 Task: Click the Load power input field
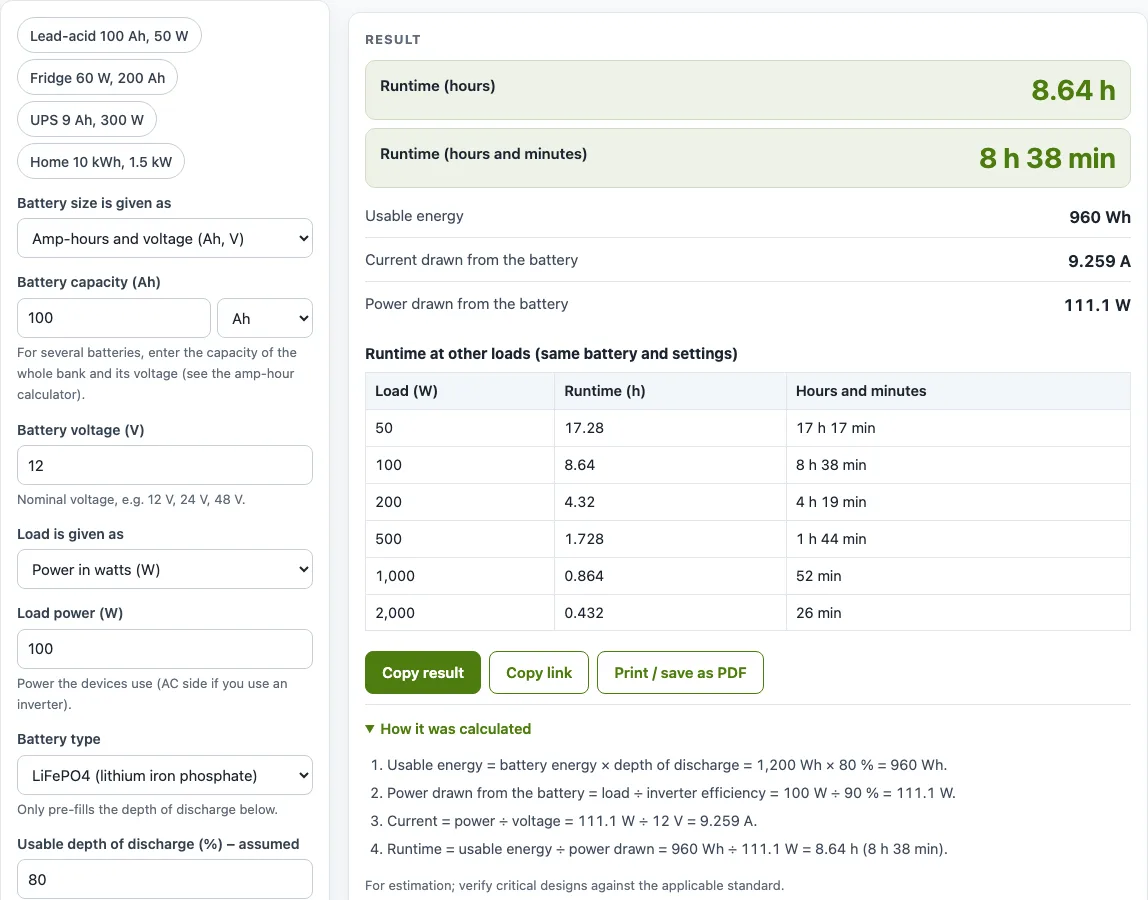click(x=165, y=649)
